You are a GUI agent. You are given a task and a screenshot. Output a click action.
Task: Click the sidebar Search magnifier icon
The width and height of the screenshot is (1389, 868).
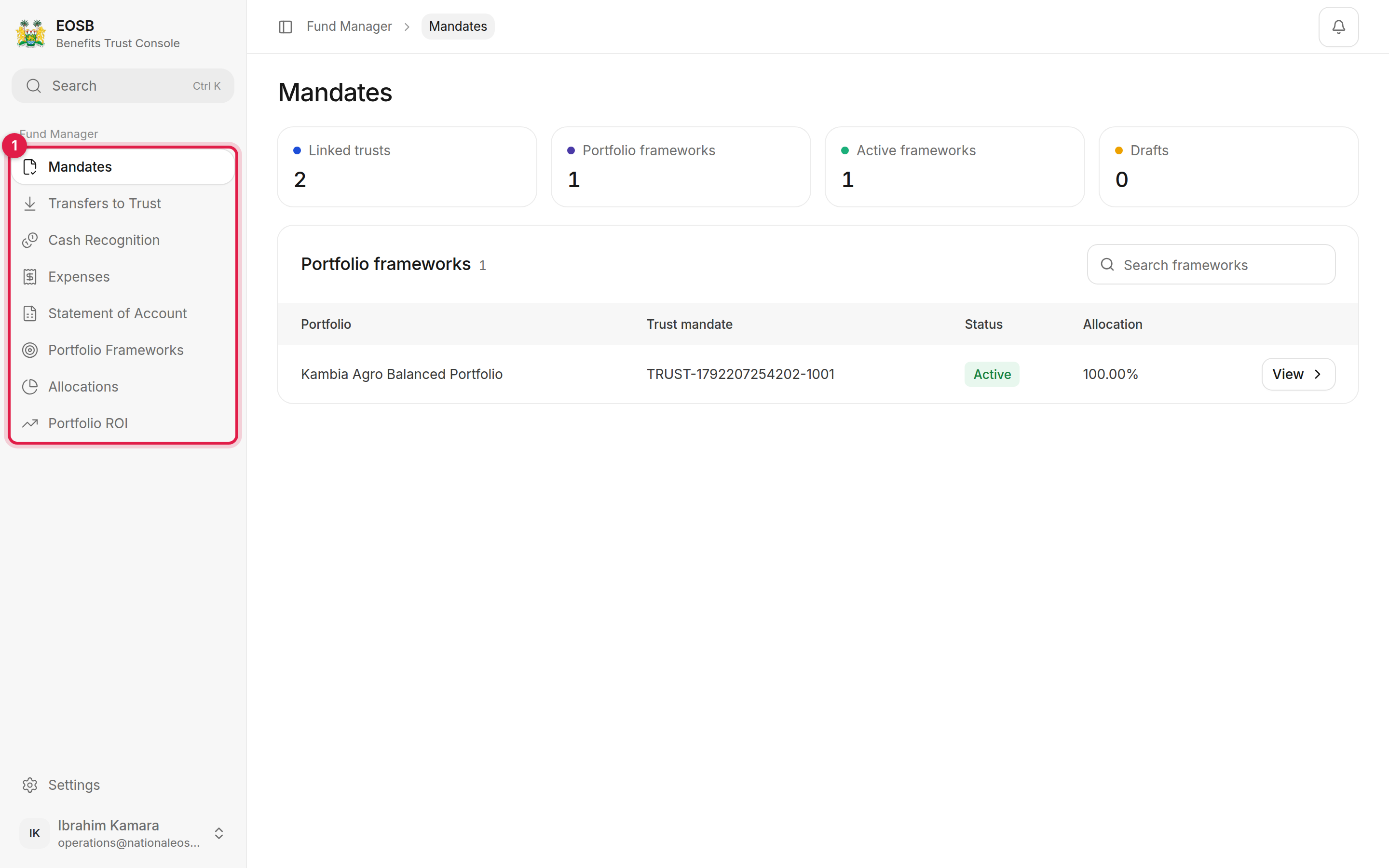(34, 85)
